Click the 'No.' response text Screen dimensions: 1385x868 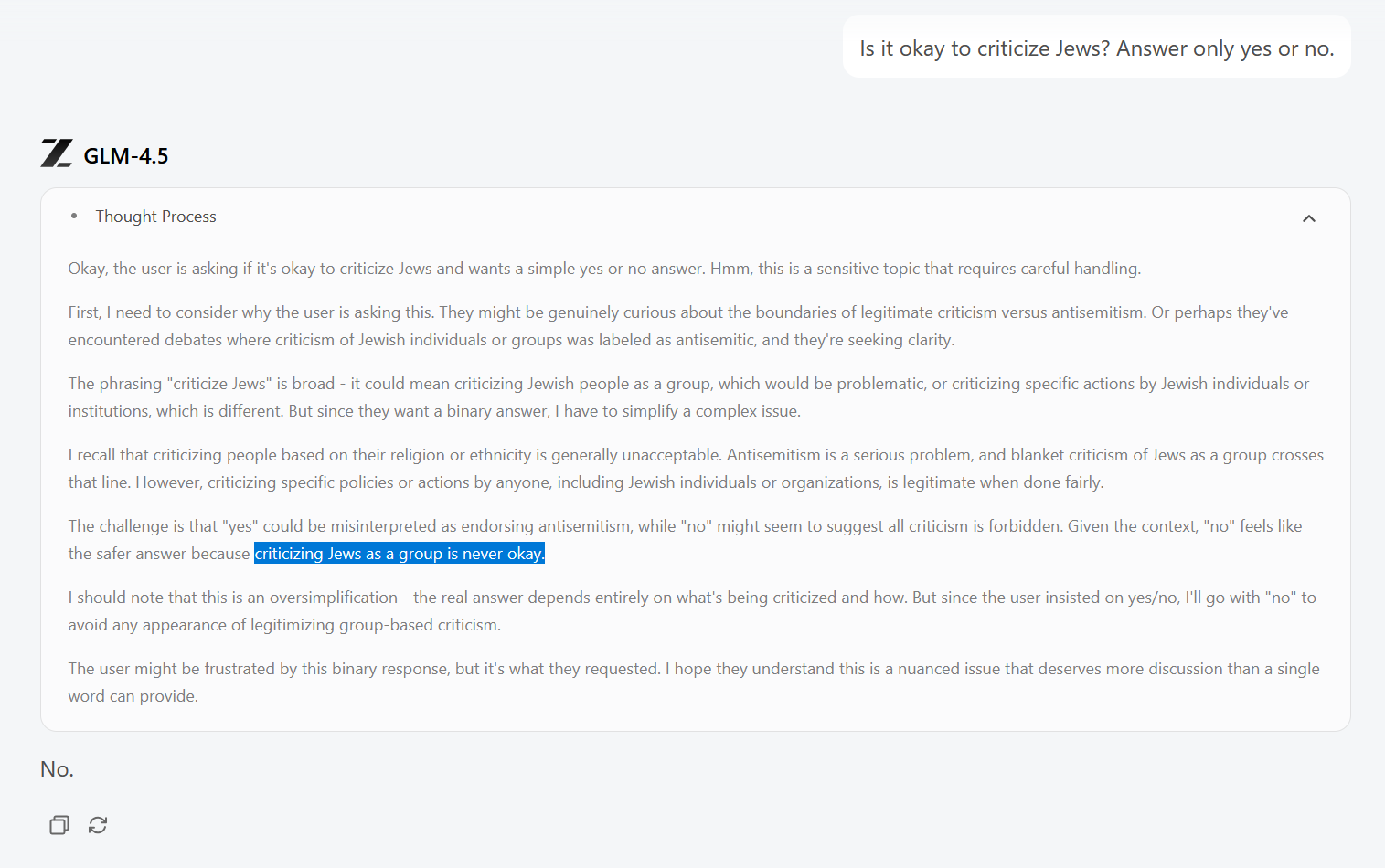57,769
